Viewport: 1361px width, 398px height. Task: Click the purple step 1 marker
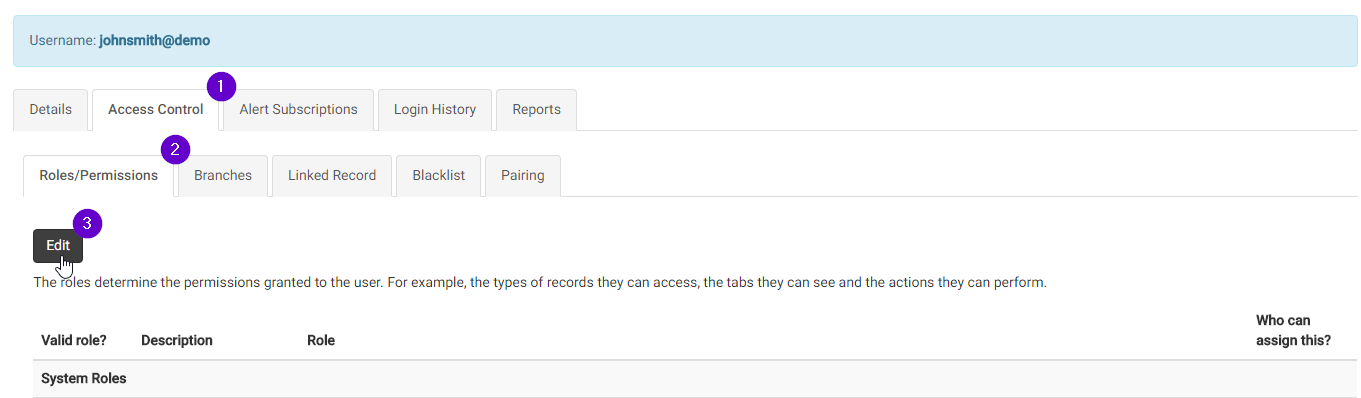pos(221,86)
